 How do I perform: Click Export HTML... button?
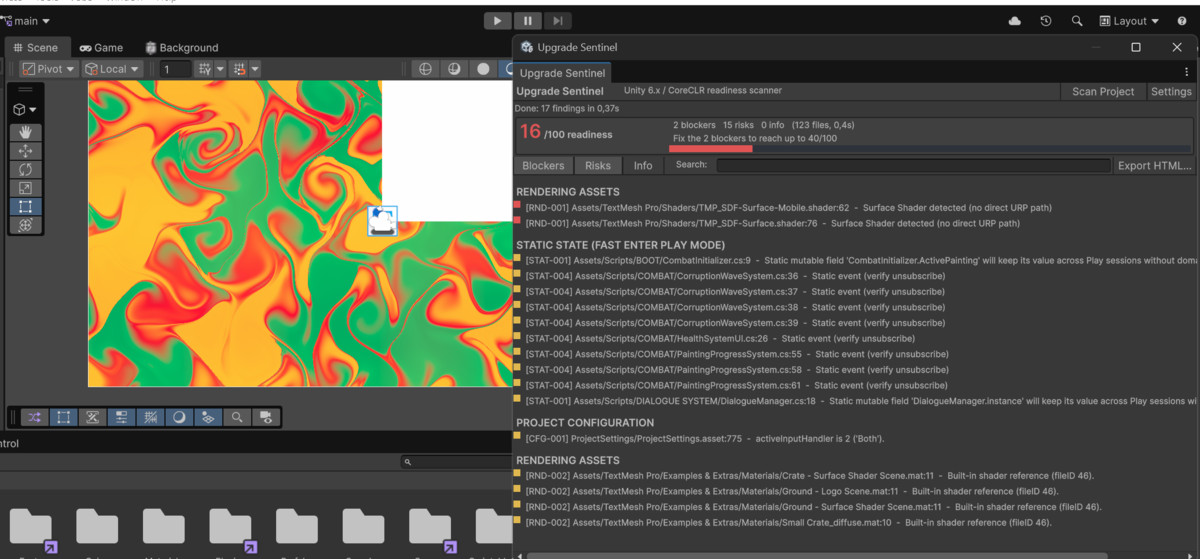(x=1155, y=165)
